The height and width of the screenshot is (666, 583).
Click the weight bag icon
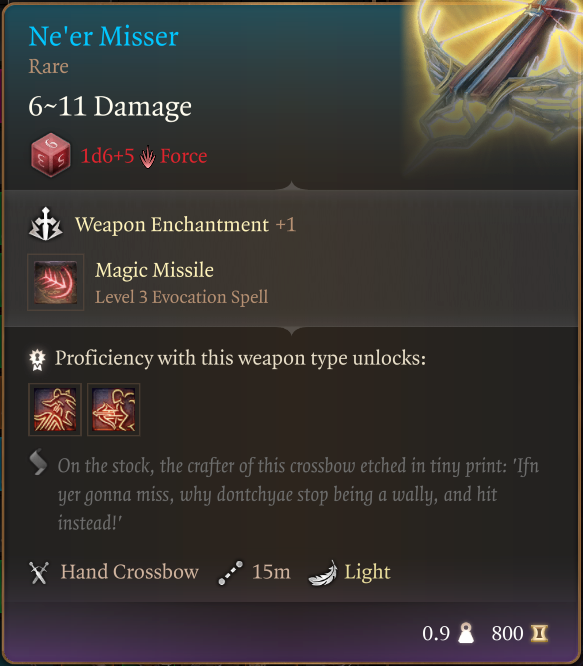click(x=466, y=633)
